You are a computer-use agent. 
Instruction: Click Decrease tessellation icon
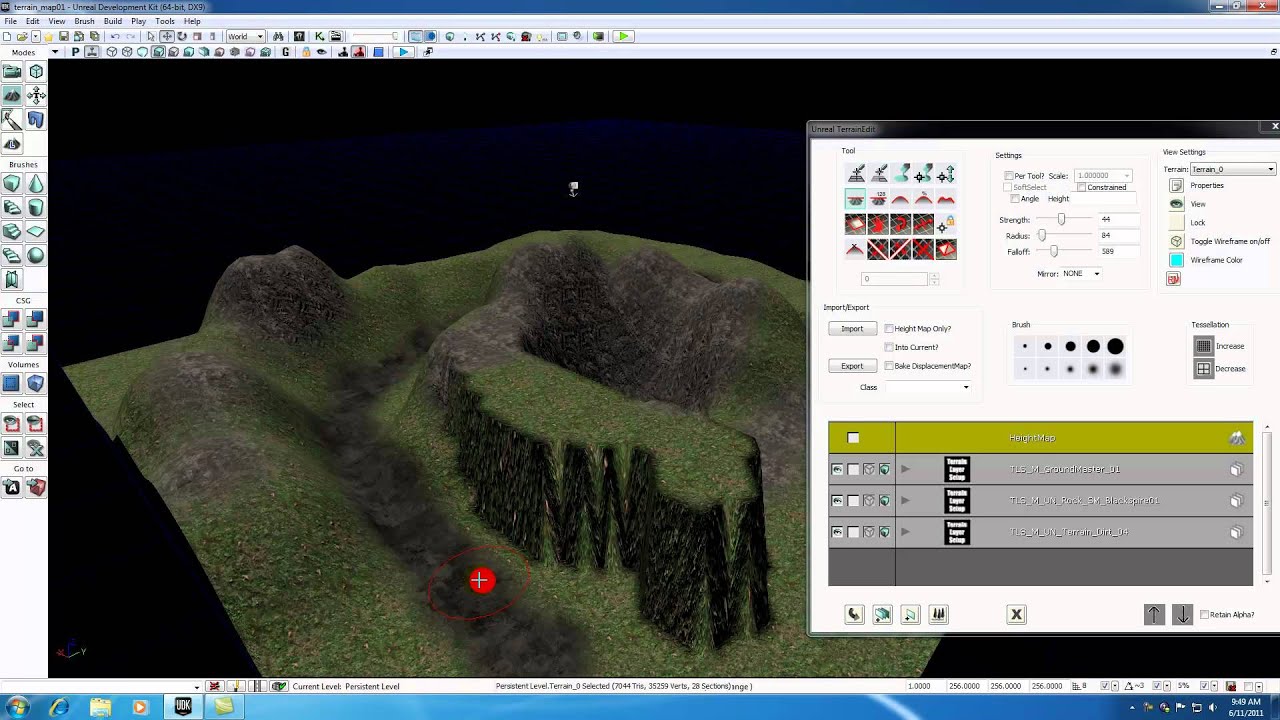click(1203, 369)
